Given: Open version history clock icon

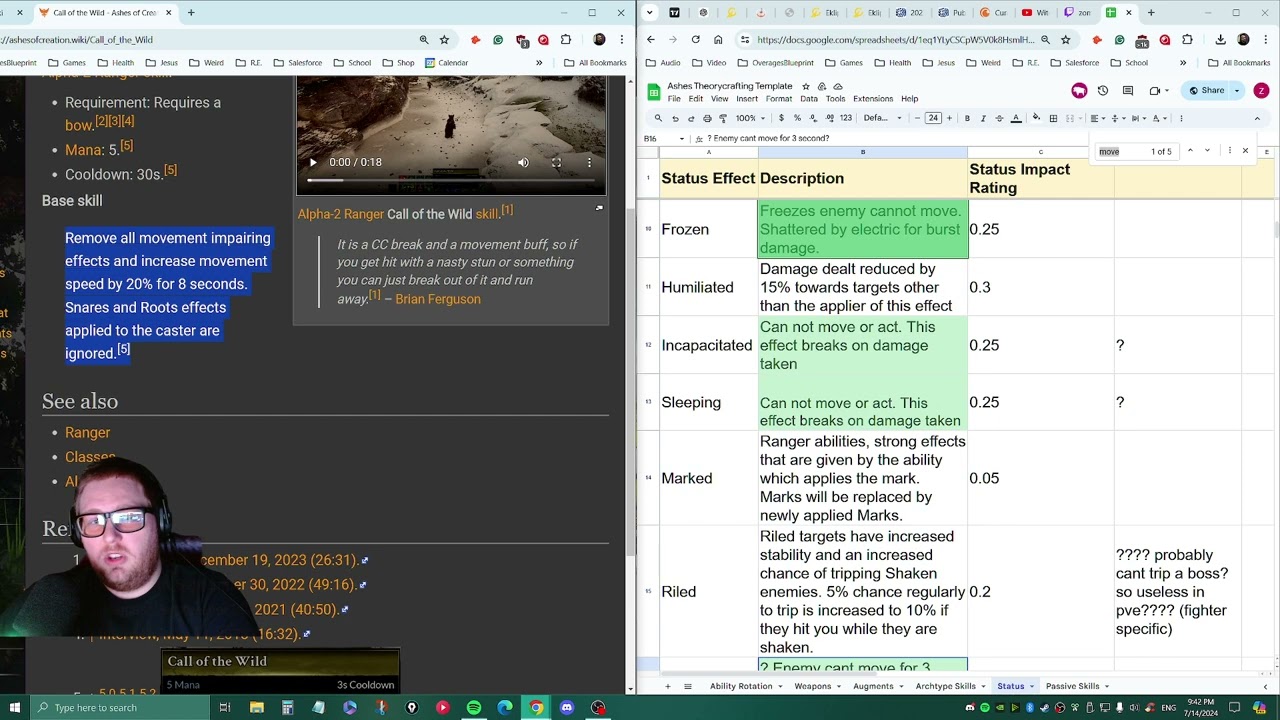Looking at the screenshot, I should pyautogui.click(x=1103, y=90).
